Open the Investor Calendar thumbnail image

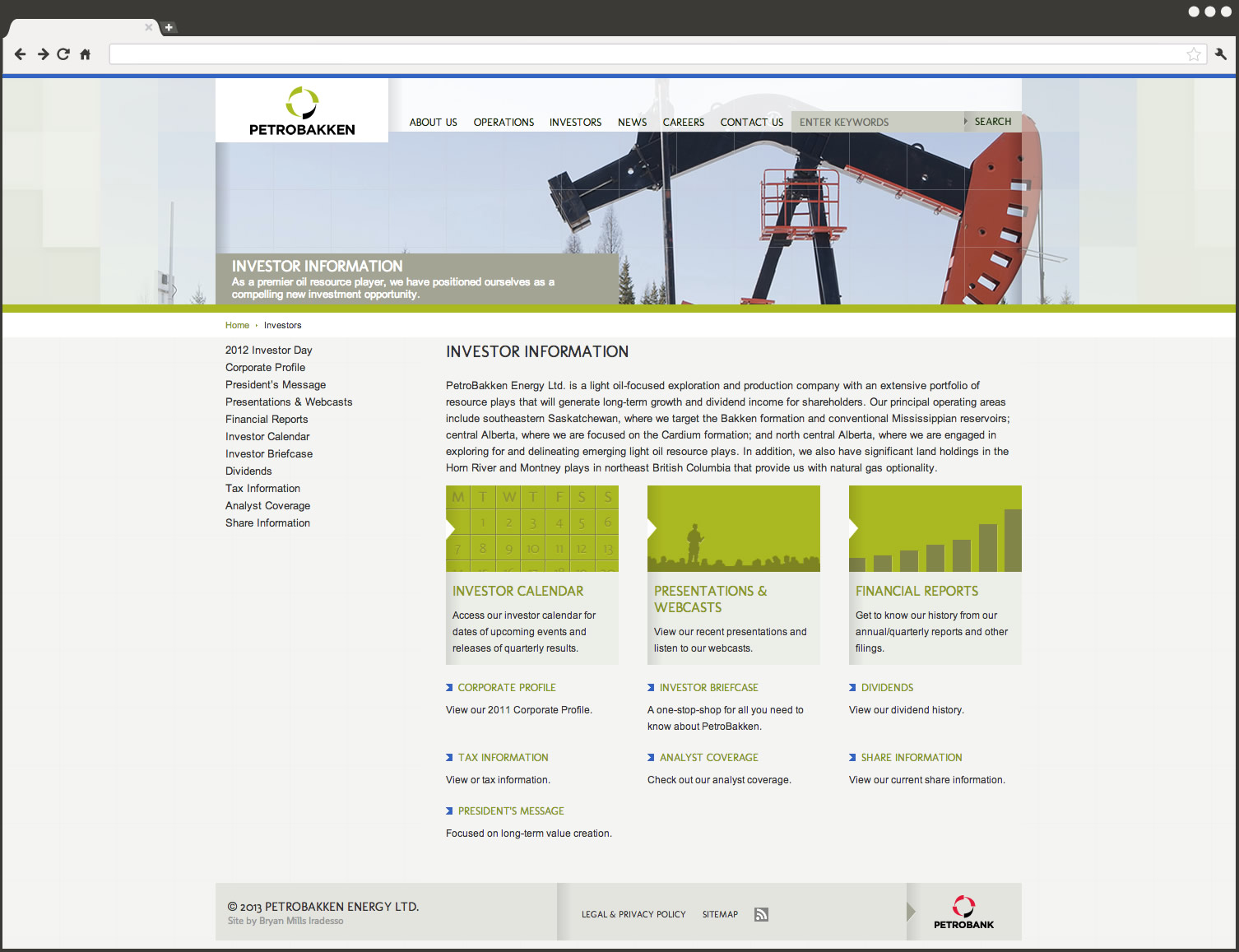tap(532, 528)
